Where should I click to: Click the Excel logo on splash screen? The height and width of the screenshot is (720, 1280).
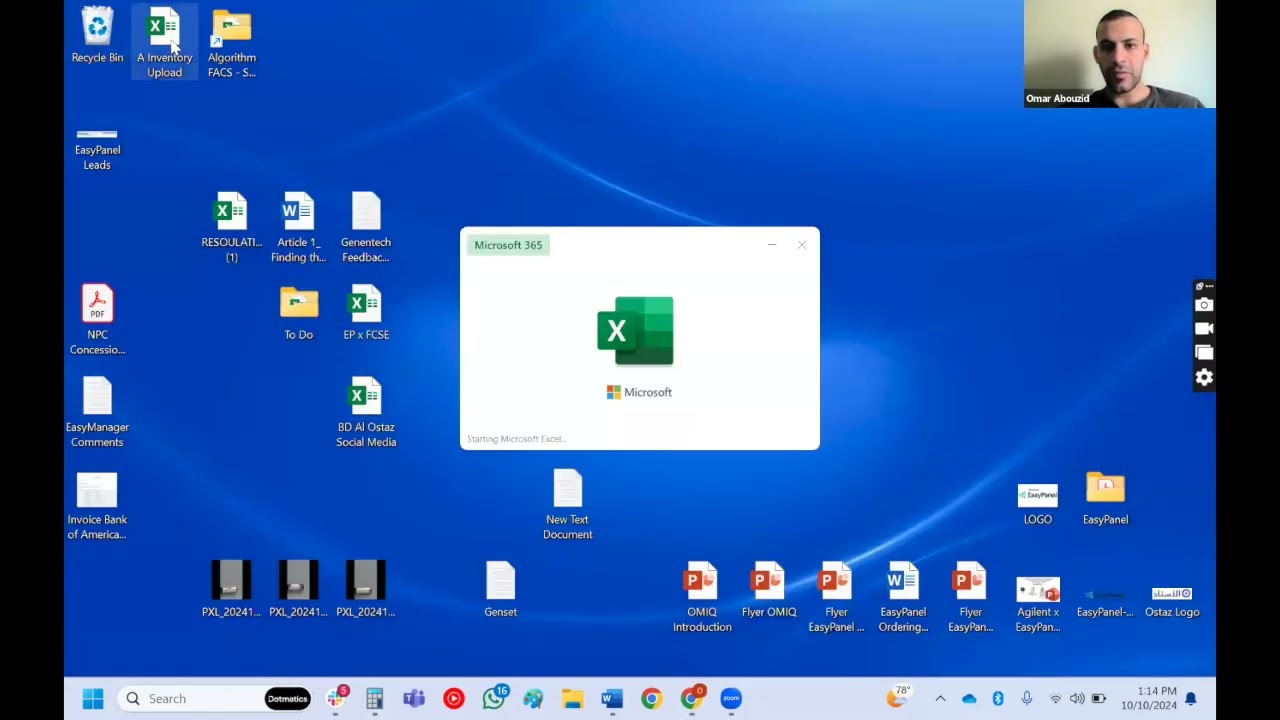(636, 331)
